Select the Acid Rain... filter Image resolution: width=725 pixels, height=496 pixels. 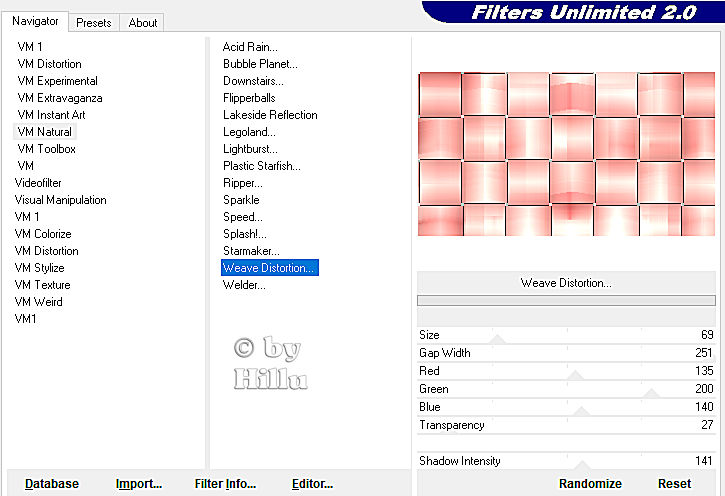[x=250, y=47]
